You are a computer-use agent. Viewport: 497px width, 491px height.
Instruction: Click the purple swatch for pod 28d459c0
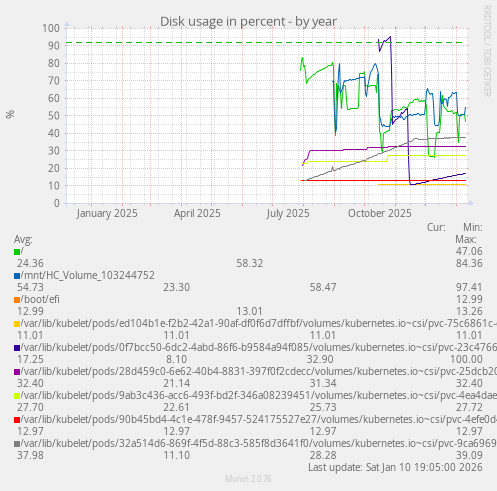17,372
